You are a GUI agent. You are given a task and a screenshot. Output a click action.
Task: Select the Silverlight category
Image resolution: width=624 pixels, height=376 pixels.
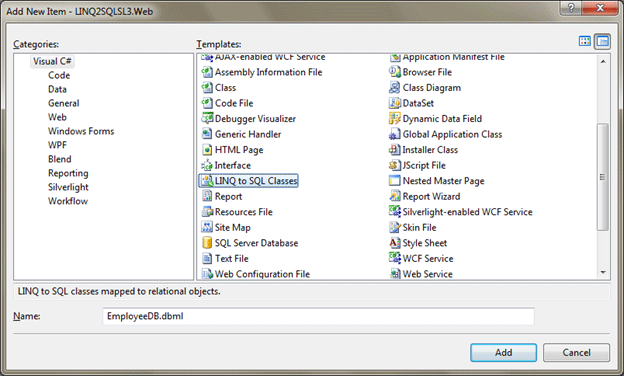click(x=68, y=187)
